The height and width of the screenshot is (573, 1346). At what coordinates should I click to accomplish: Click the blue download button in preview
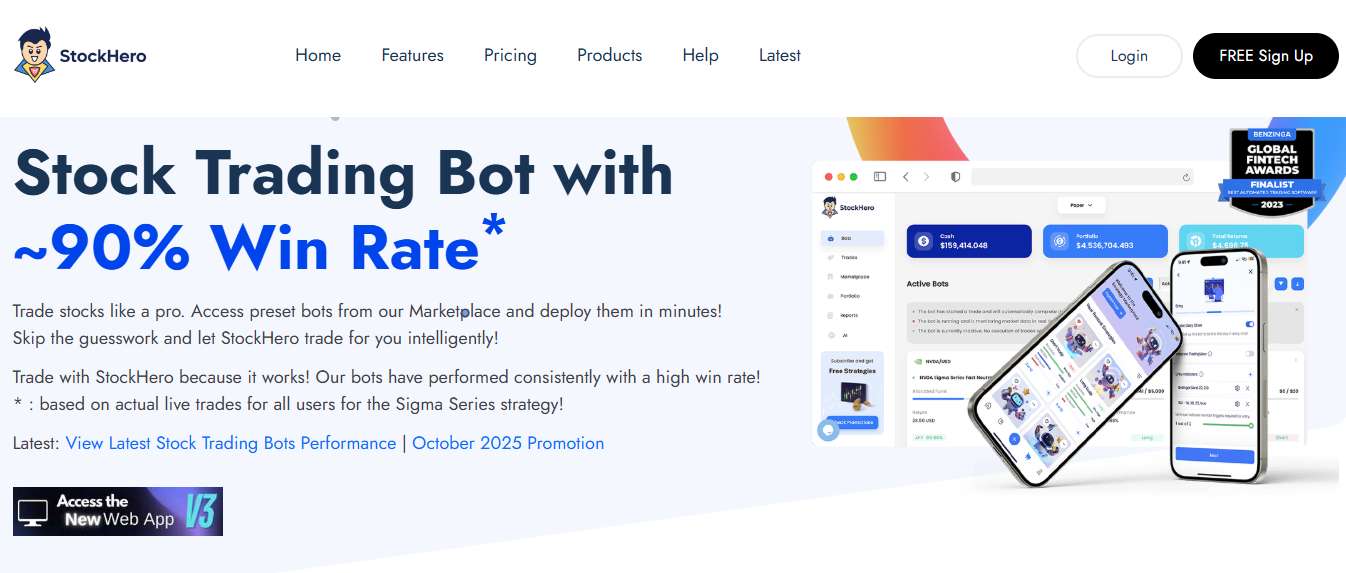pyautogui.click(x=1298, y=284)
